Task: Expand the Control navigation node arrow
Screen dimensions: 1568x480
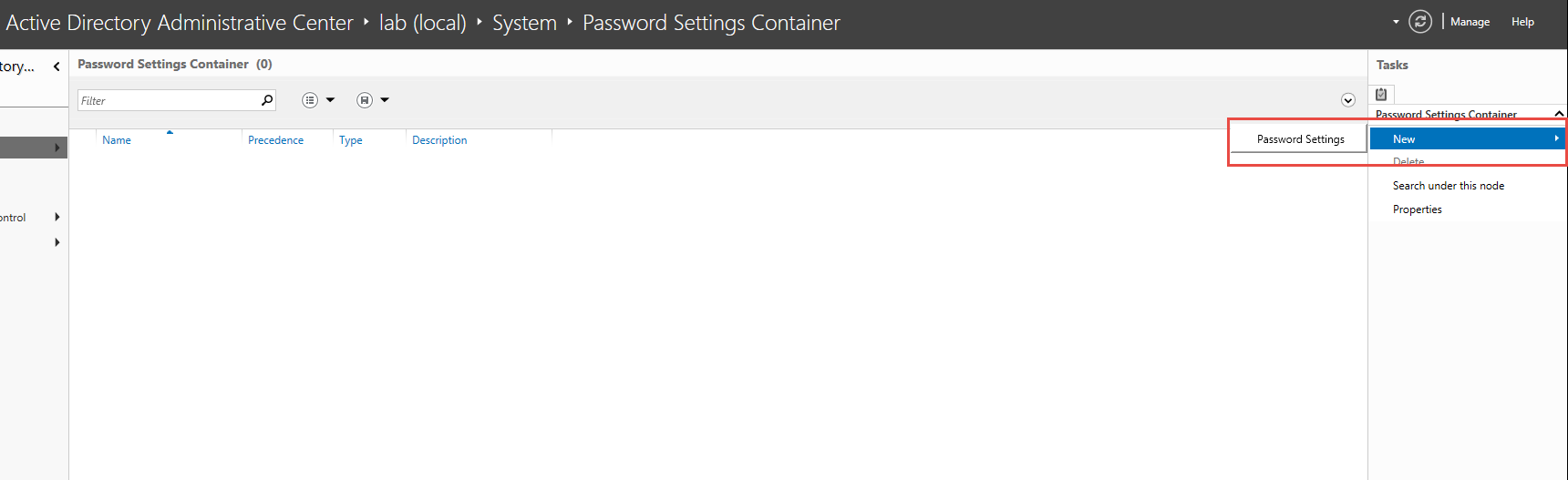Action: [x=57, y=217]
